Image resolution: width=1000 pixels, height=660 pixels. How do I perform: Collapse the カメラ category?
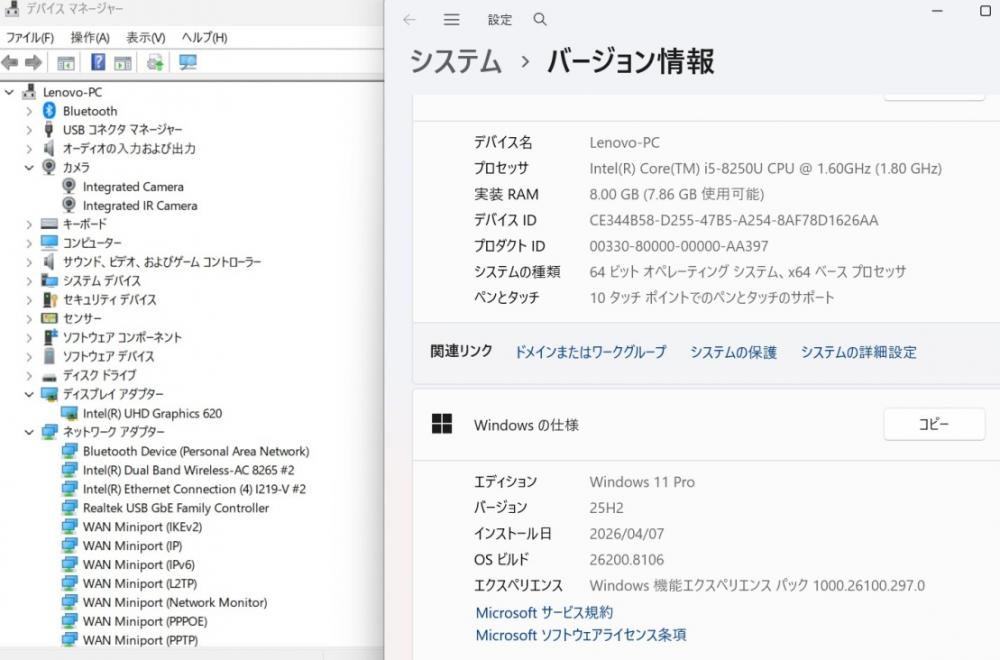click(29, 168)
